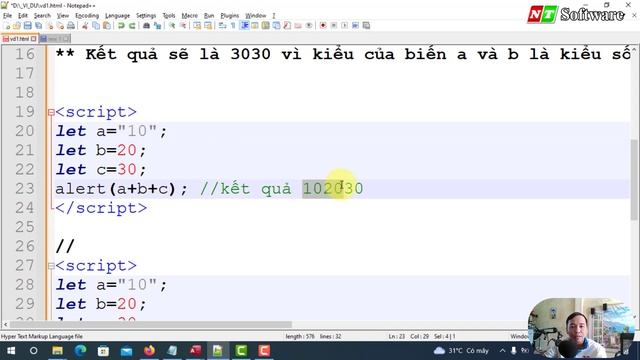The width and height of the screenshot is (640, 360).
Task: Click the Copy toolbar icon
Action: (x=96, y=26)
